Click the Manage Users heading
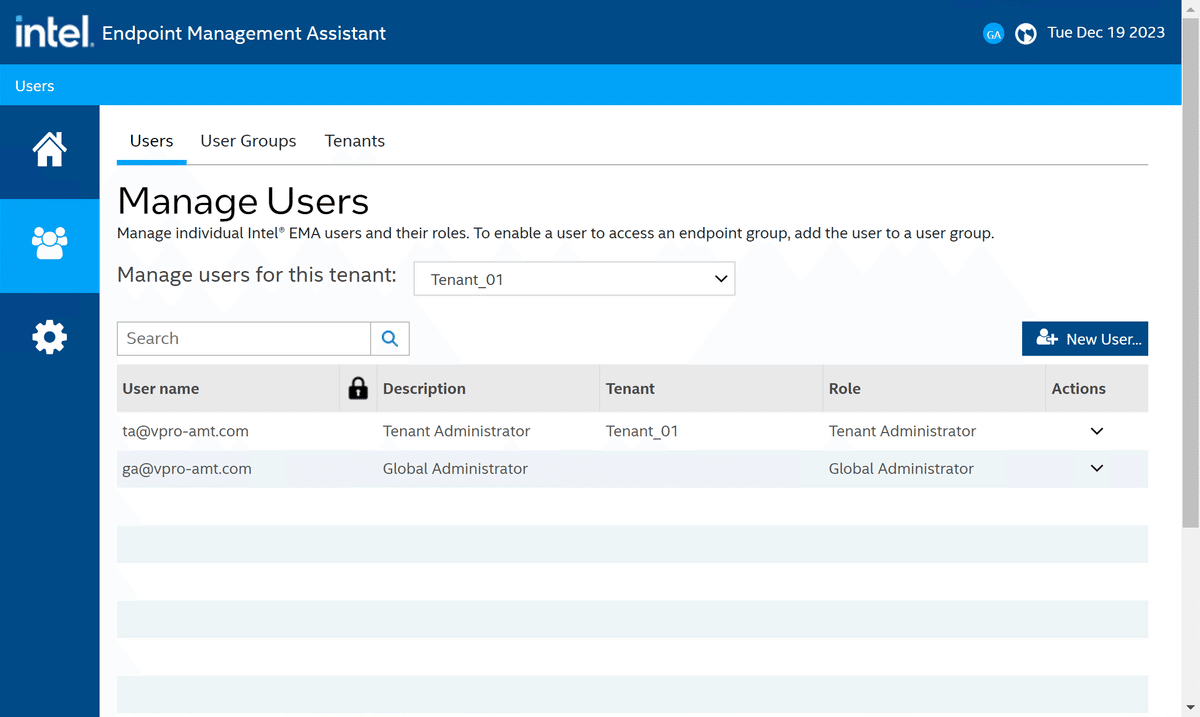 243,201
